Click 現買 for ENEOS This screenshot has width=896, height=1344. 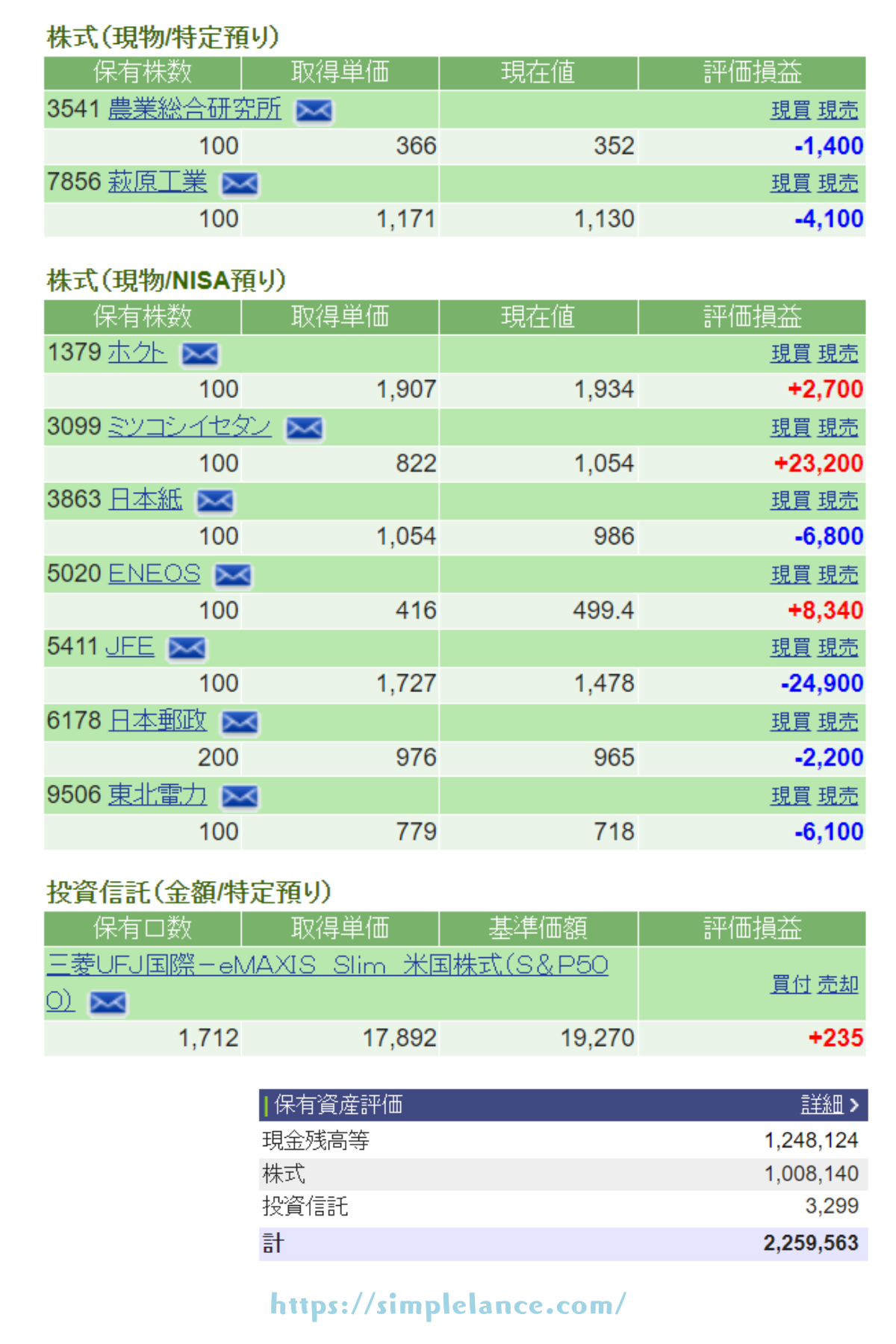click(791, 575)
